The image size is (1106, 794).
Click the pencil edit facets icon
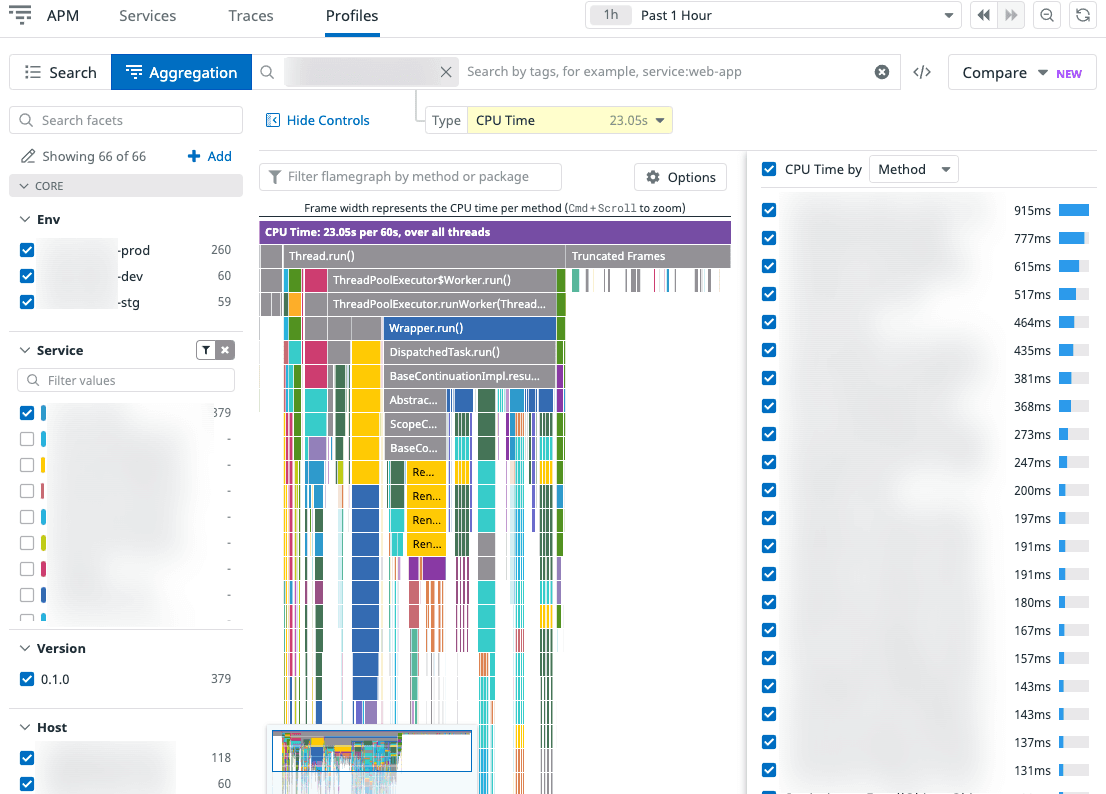tap(28, 156)
